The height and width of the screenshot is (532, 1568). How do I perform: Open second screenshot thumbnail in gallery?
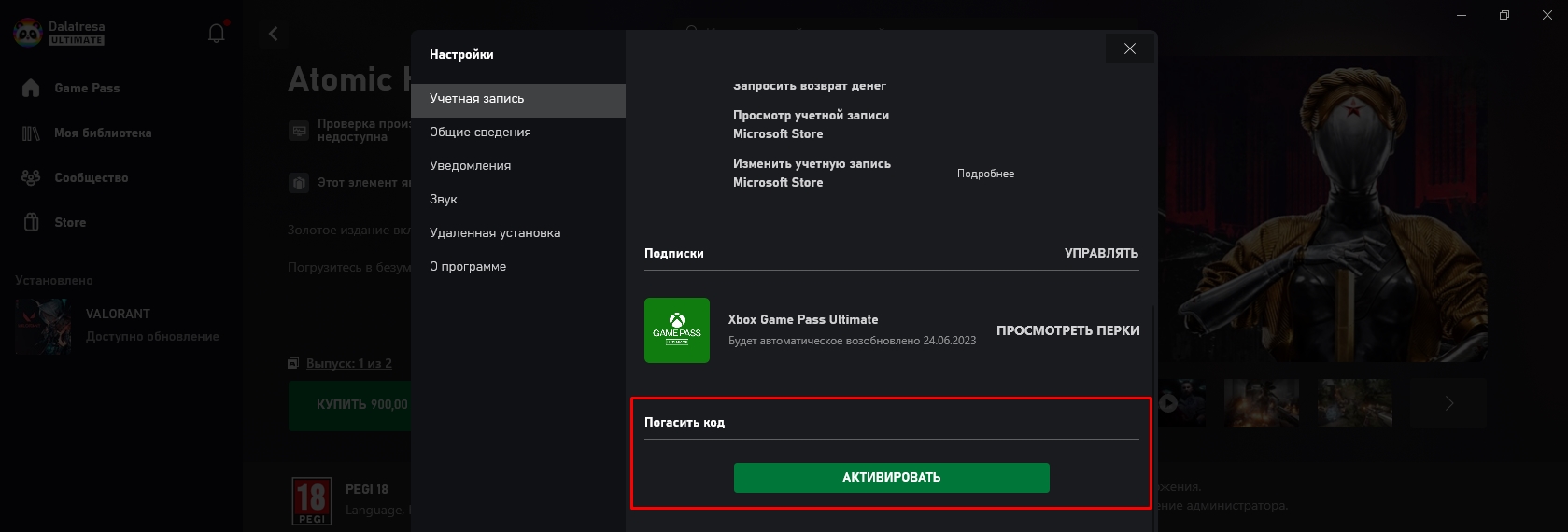coord(1262,403)
